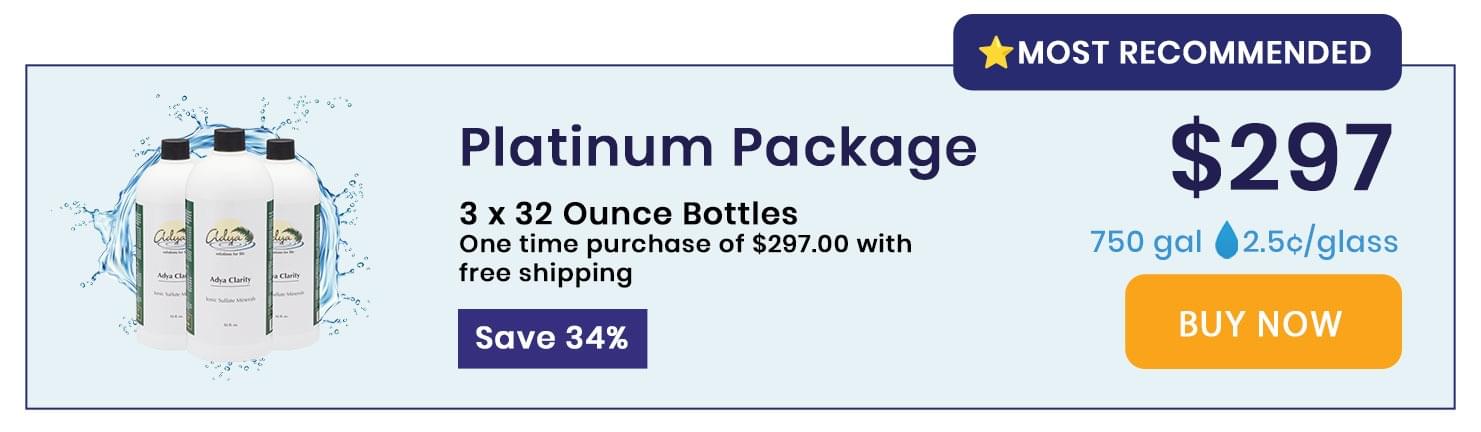Select the Save 34% badge

tap(552, 338)
